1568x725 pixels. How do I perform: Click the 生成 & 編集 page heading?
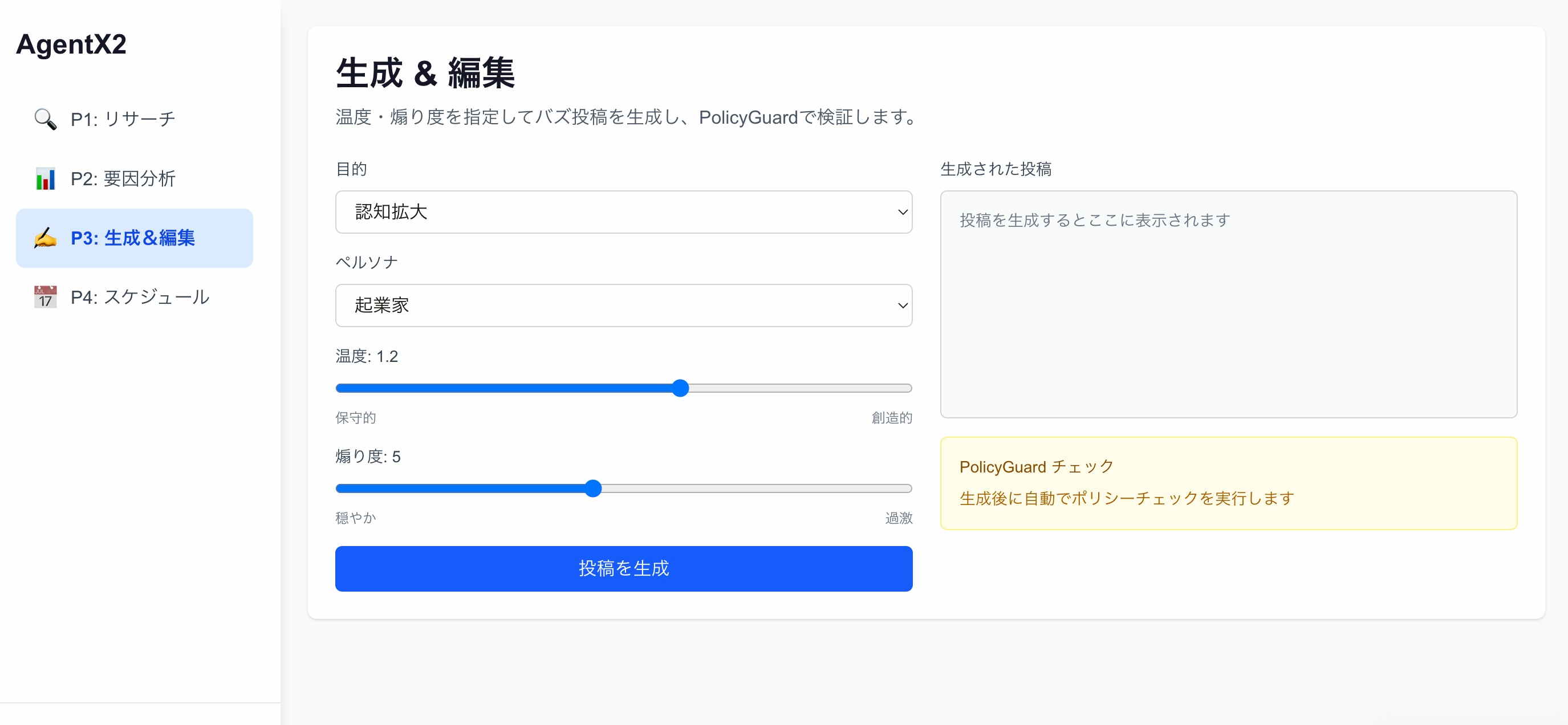click(425, 73)
